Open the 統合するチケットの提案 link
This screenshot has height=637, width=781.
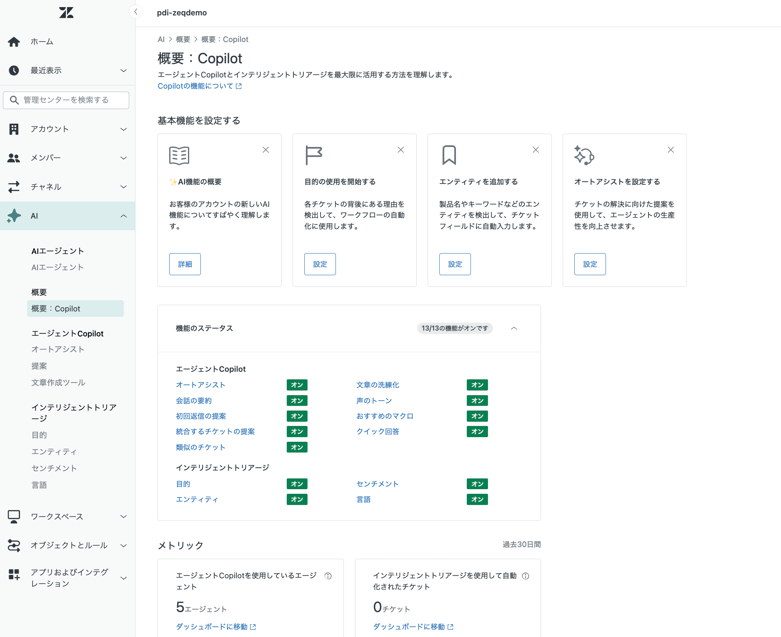[215, 432]
